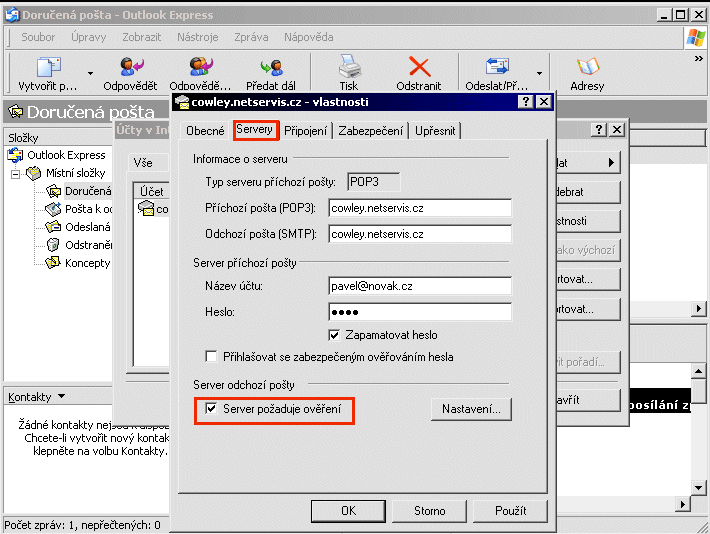This screenshot has width=710, height=534.
Task: Click the Odeslat/Přijmout send-receive icon
Action: (497, 66)
